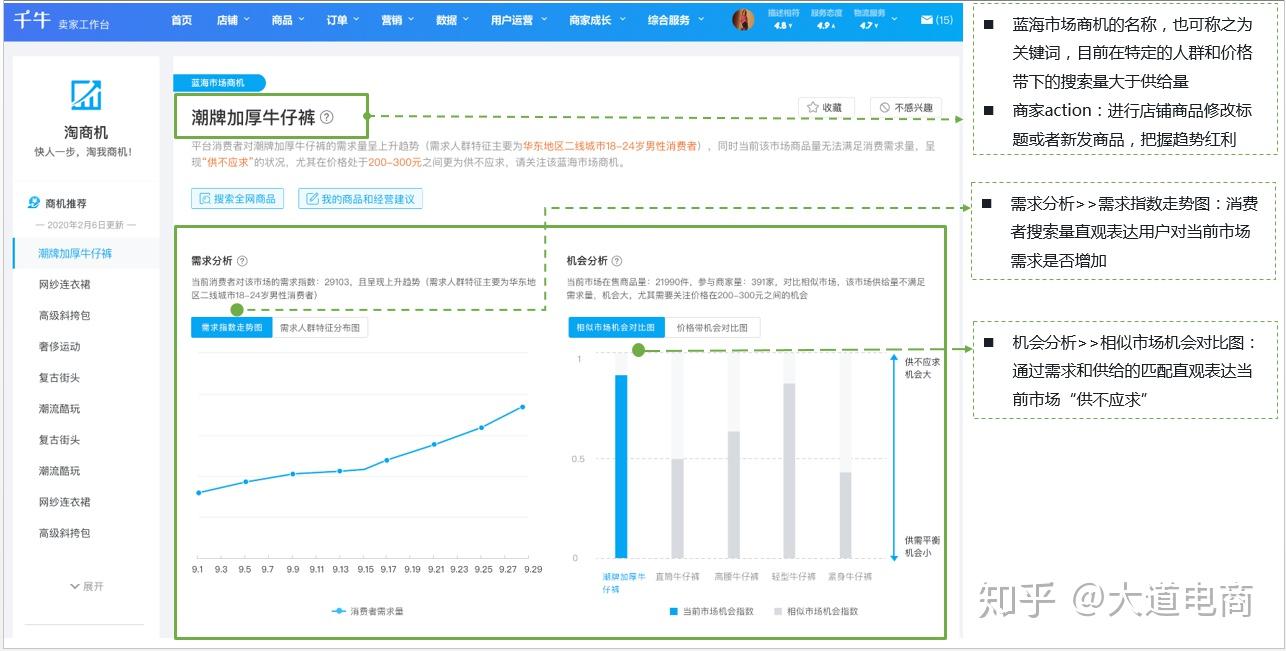
Task: Click the help icon next to 机会分析
Action: [617, 261]
